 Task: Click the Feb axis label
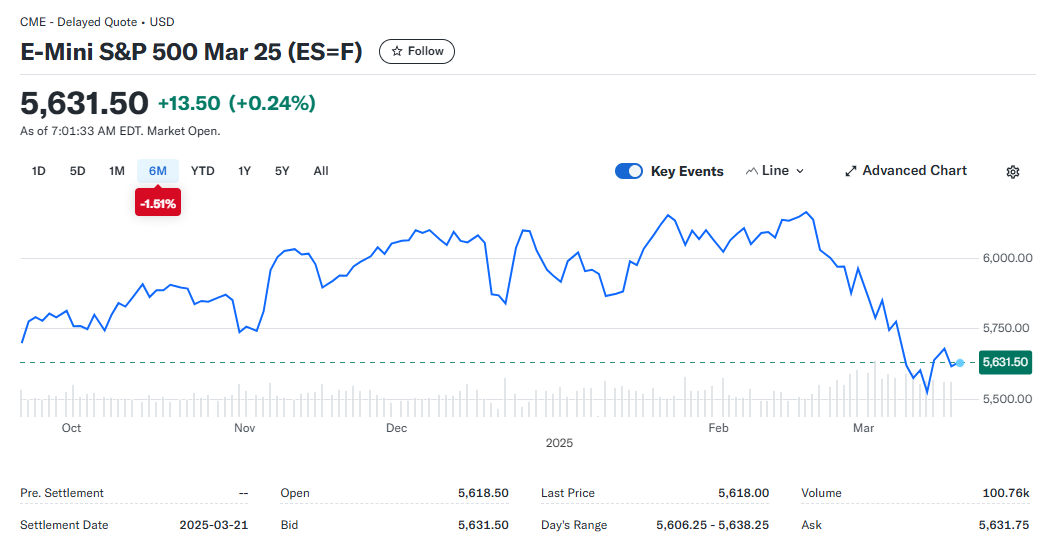coord(718,428)
